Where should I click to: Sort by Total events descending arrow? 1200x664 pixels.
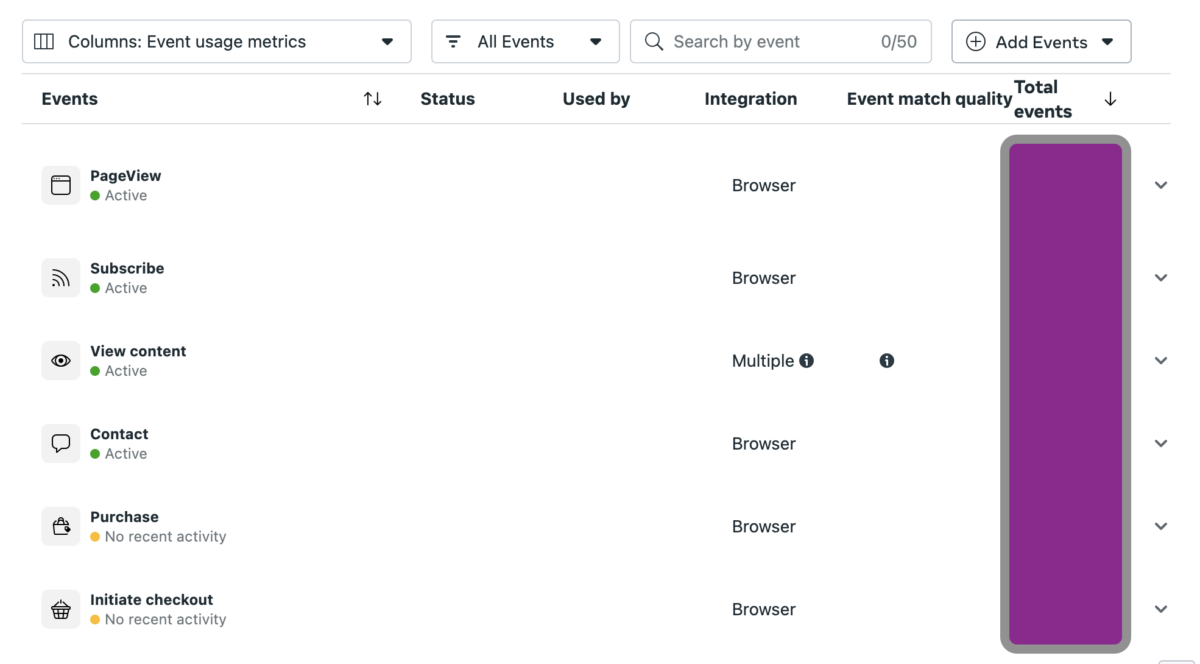pyautogui.click(x=1110, y=99)
